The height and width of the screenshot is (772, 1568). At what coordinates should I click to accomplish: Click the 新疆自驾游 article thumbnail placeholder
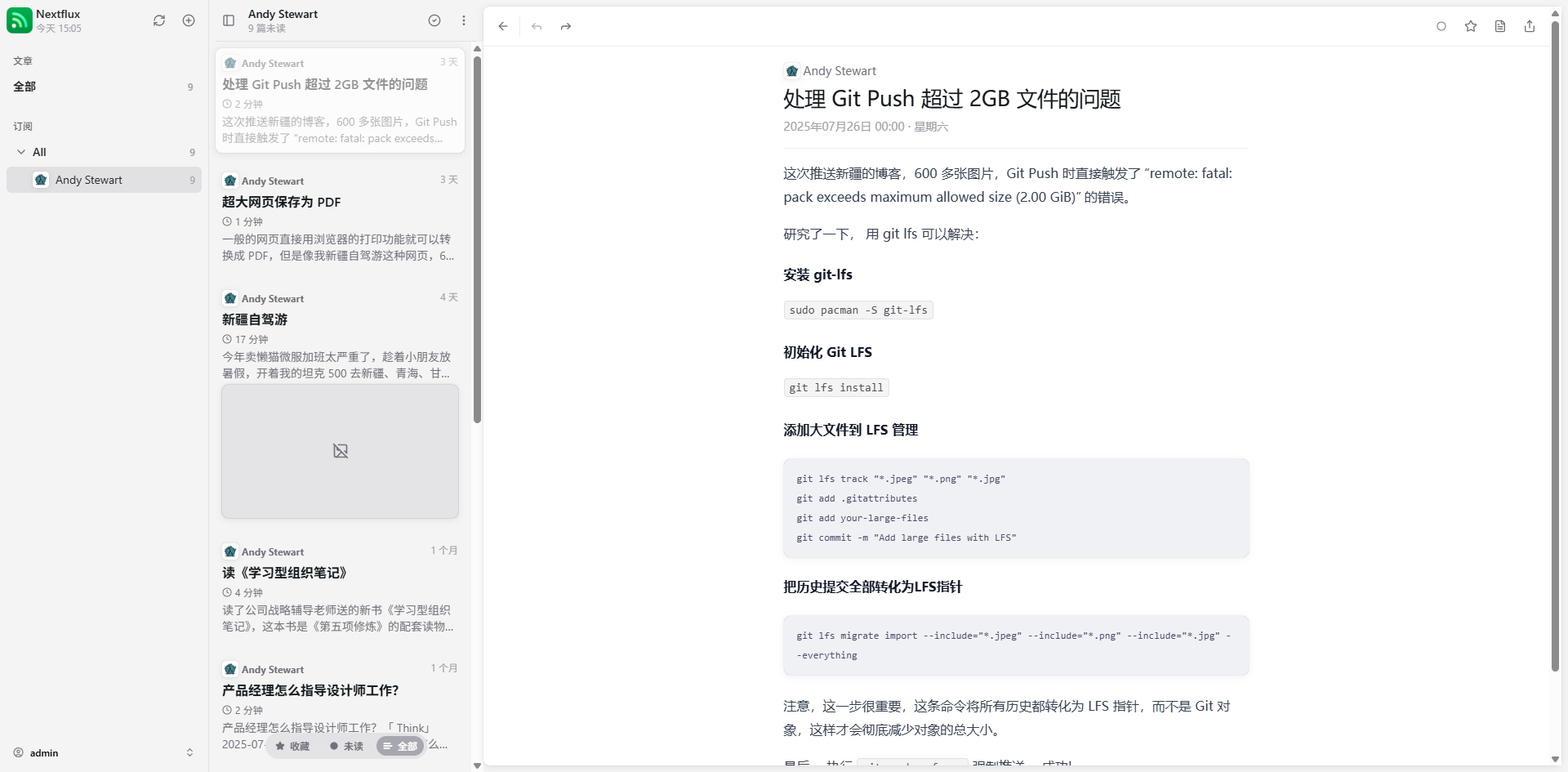coord(340,451)
